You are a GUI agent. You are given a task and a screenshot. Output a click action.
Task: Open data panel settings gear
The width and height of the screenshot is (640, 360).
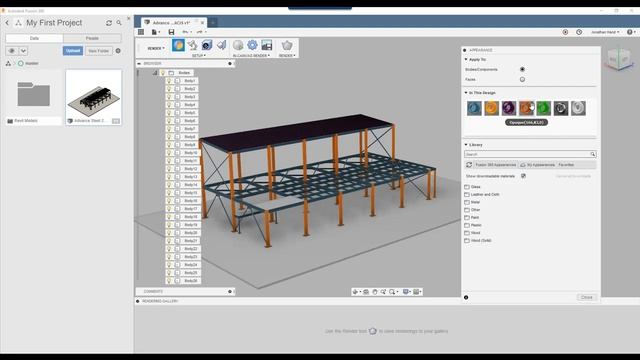[118, 51]
